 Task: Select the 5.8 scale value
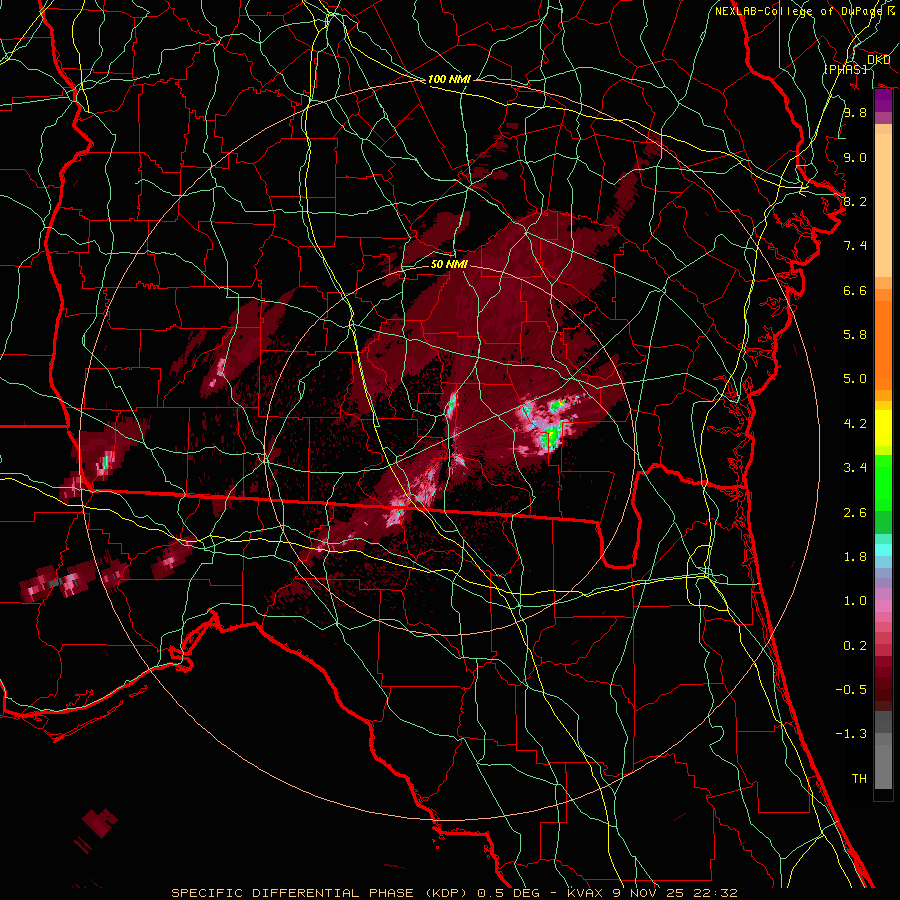coord(855,335)
